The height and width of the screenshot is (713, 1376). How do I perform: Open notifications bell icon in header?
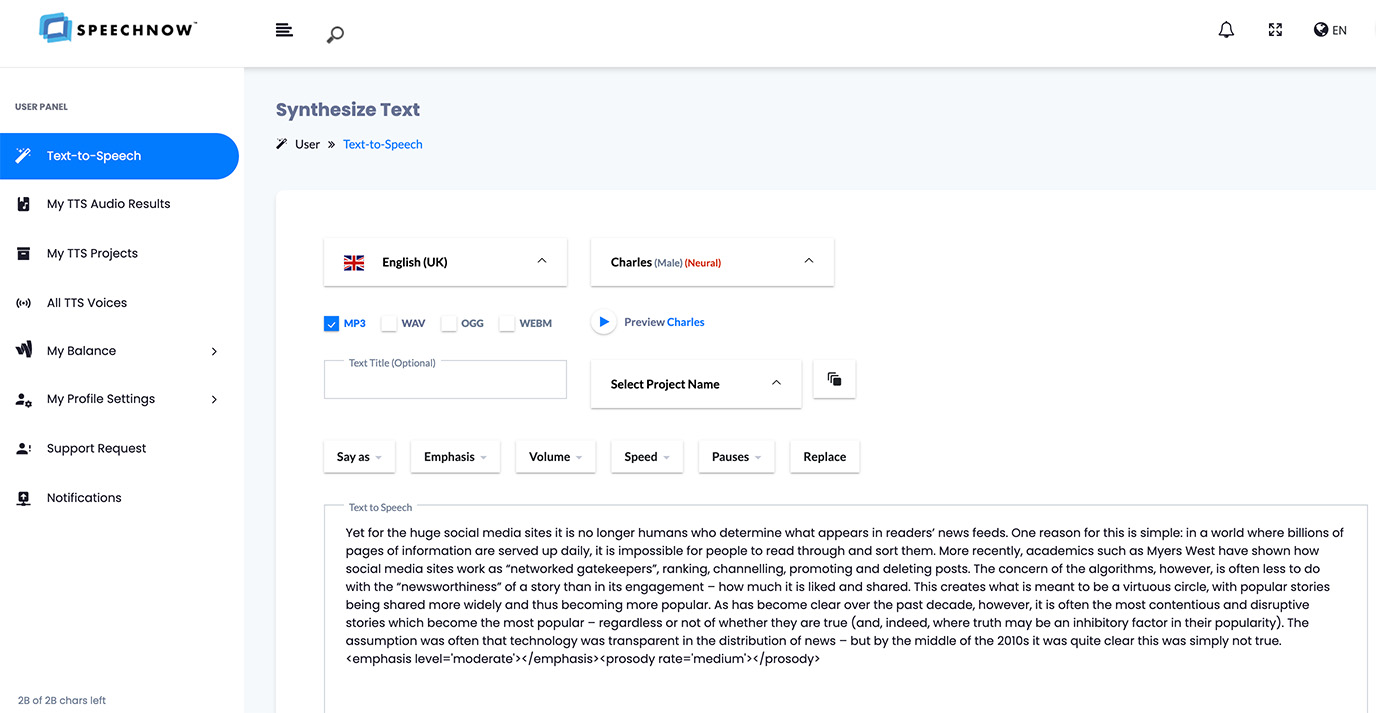1226,30
